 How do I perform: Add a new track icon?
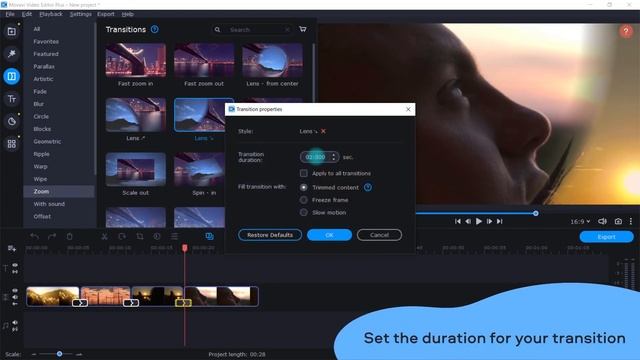(11, 248)
